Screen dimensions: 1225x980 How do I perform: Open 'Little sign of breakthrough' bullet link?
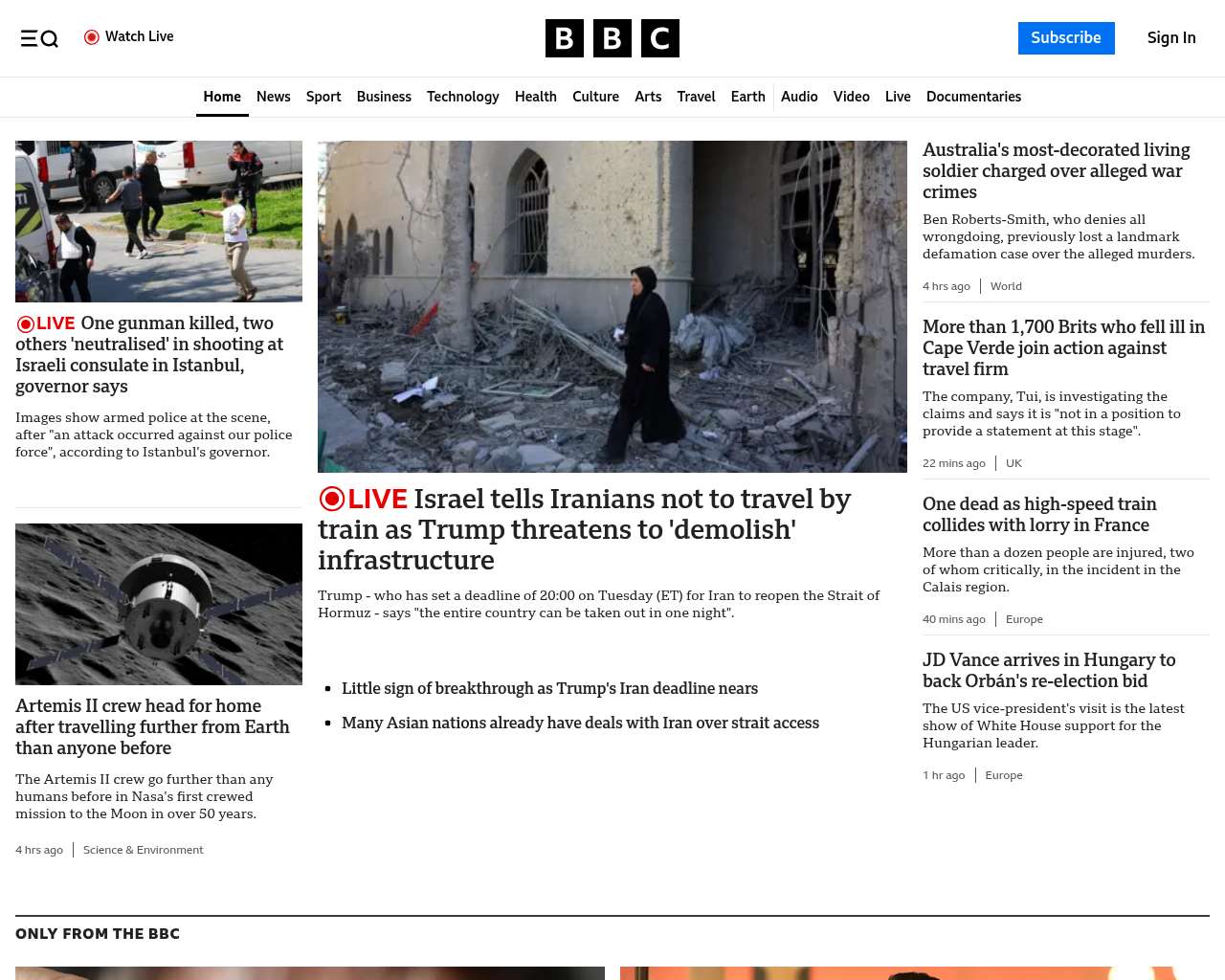click(549, 688)
